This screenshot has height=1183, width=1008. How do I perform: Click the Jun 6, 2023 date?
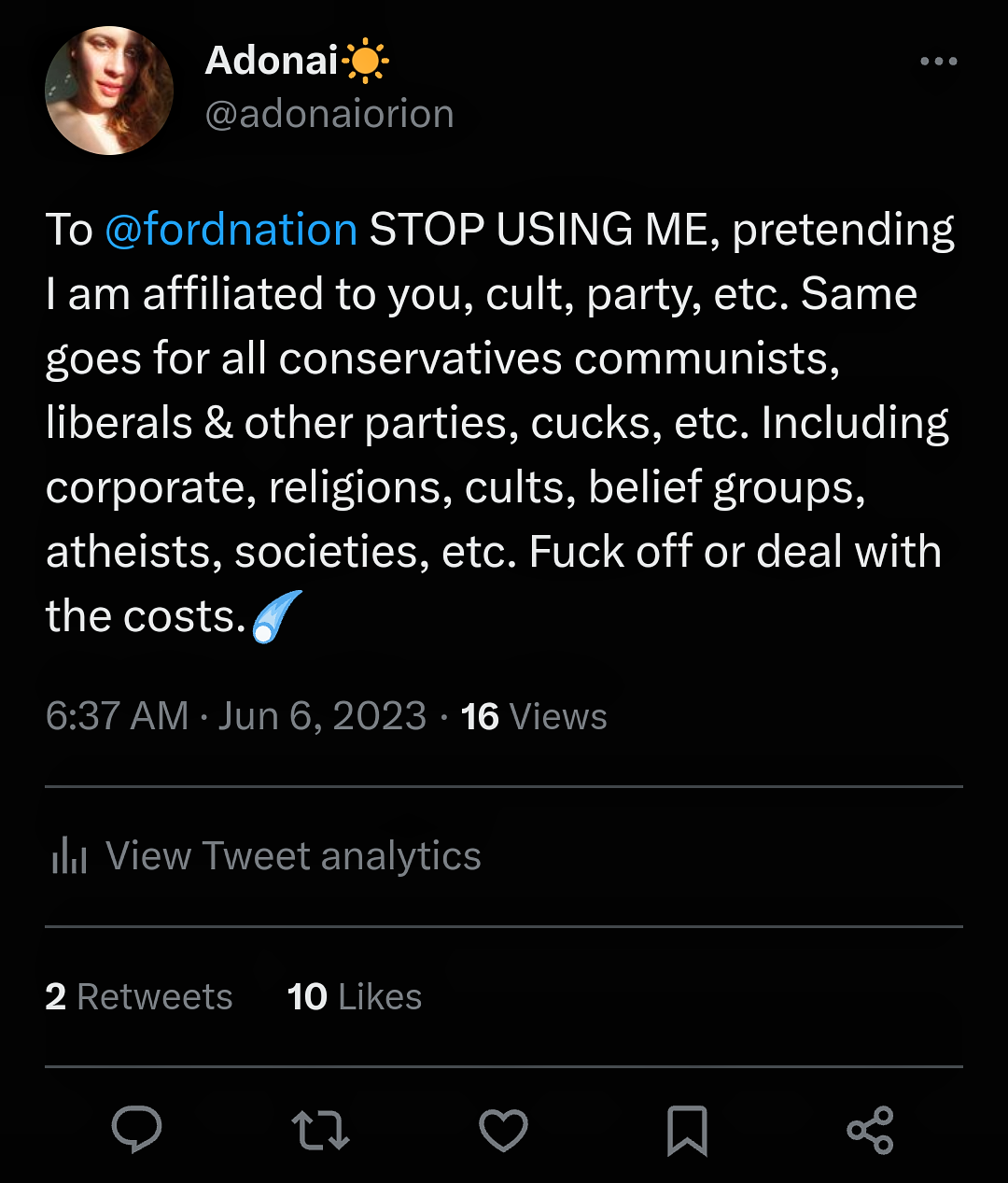(x=322, y=717)
